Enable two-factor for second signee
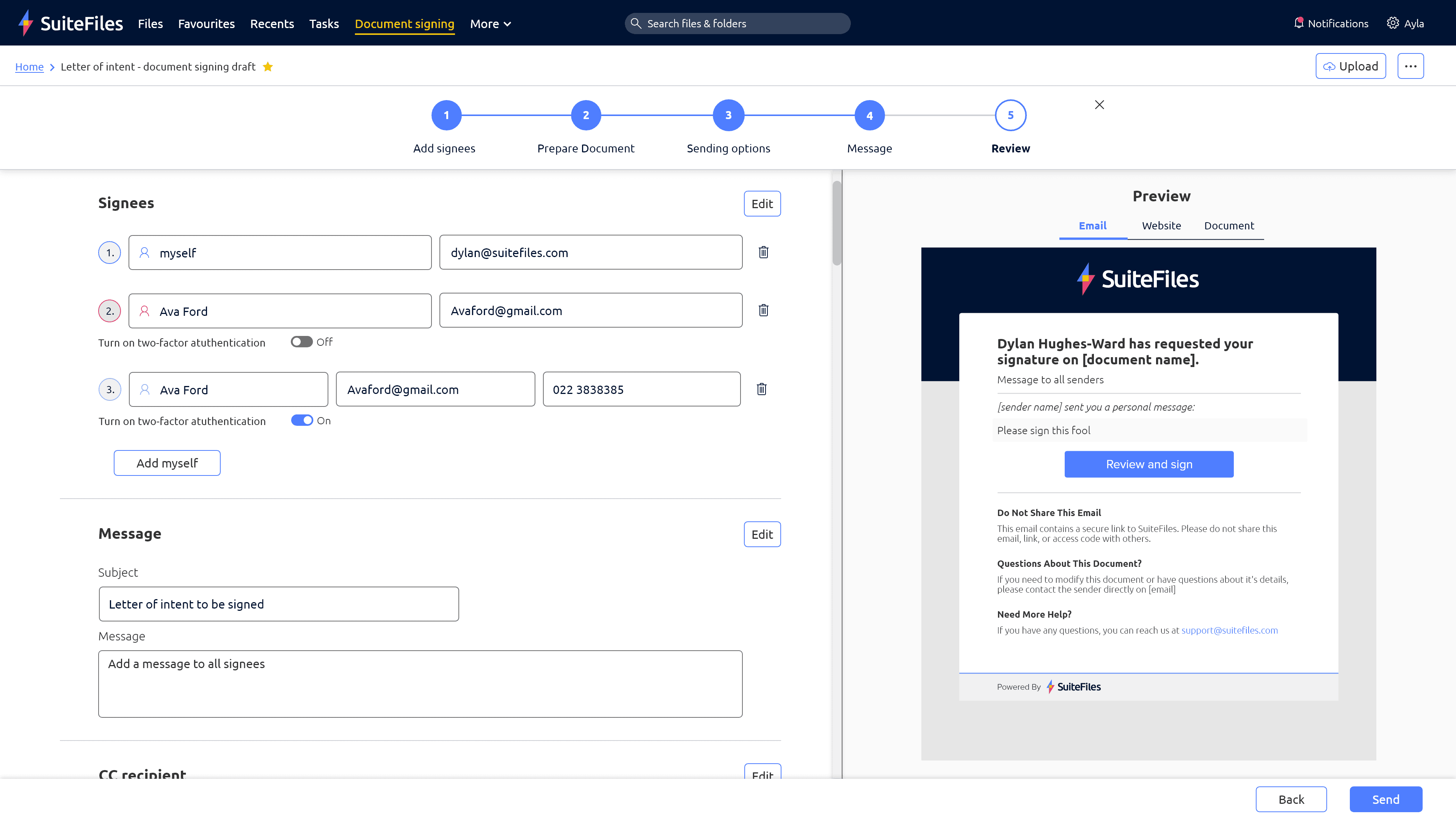 coord(301,342)
